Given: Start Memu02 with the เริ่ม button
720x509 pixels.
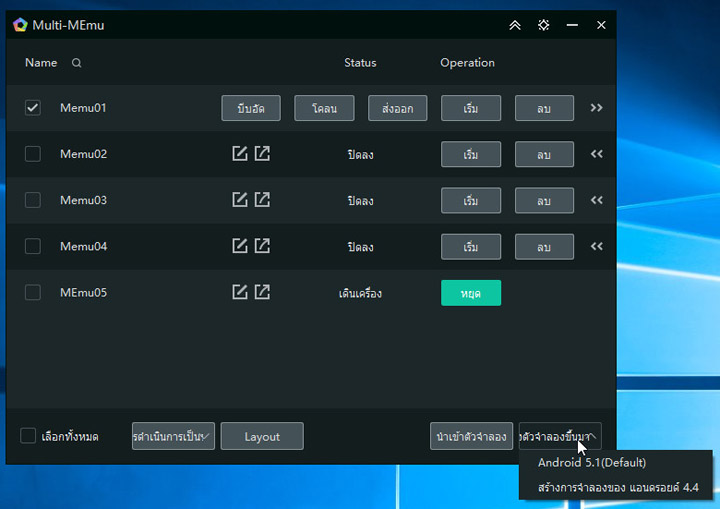Looking at the screenshot, I should [x=471, y=154].
